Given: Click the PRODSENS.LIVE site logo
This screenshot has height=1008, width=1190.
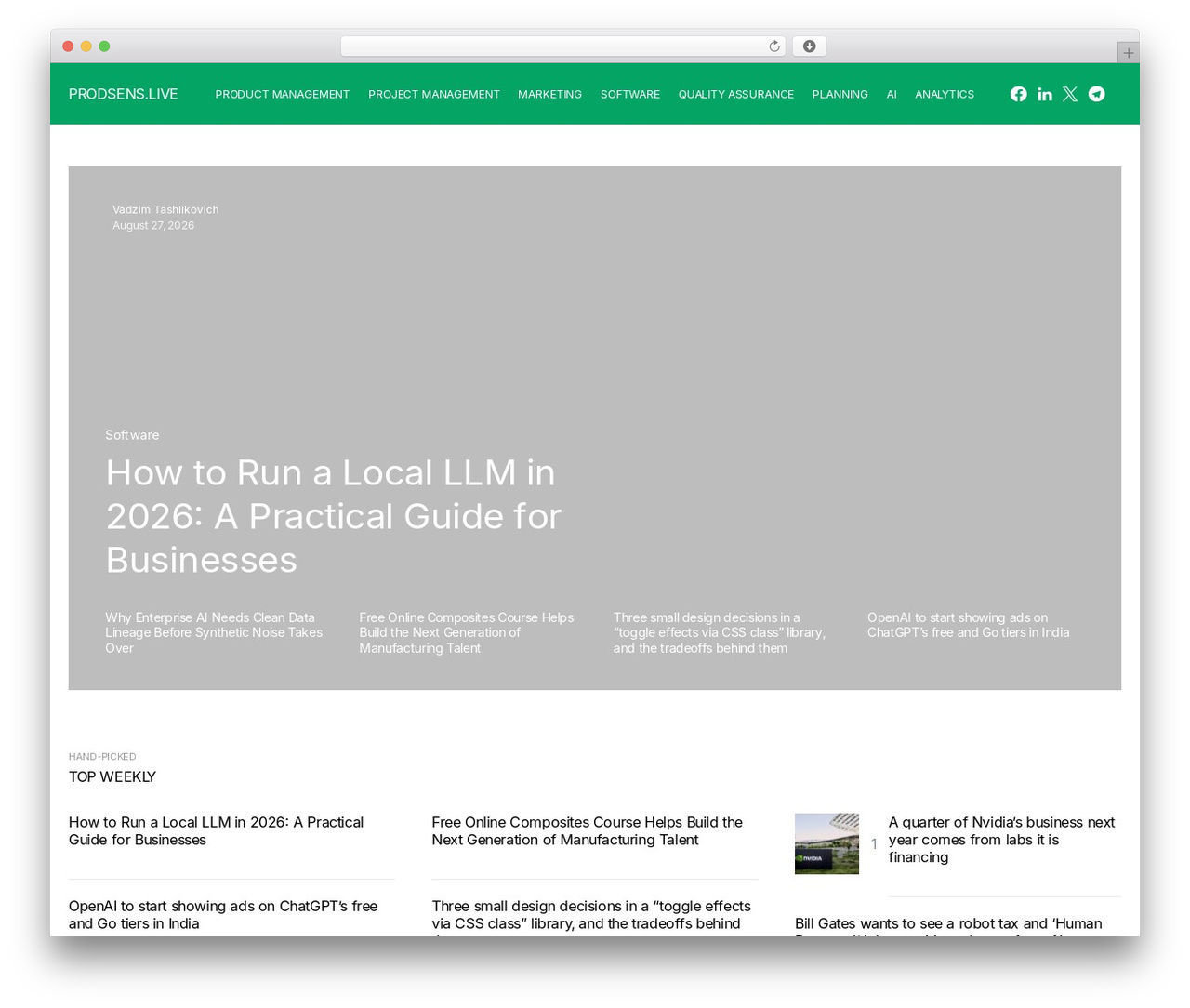Looking at the screenshot, I should pos(124,94).
